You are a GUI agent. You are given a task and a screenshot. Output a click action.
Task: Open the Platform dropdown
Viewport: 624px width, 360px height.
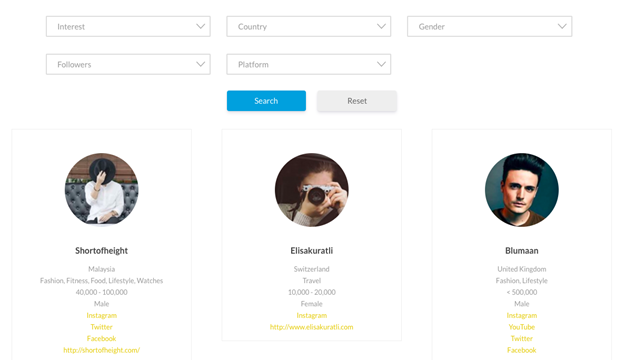(309, 64)
